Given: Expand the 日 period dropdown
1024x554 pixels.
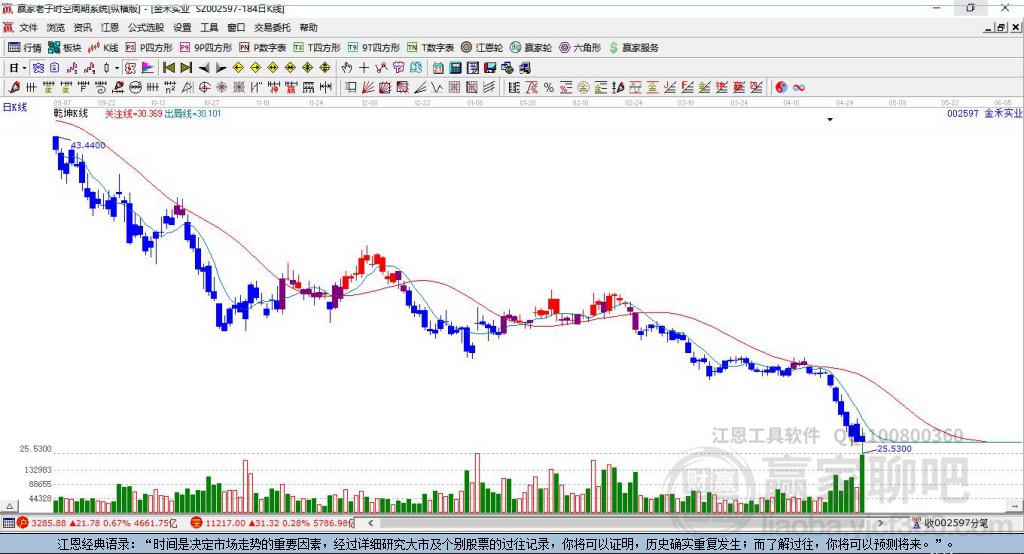Looking at the screenshot, I should 24,68.
